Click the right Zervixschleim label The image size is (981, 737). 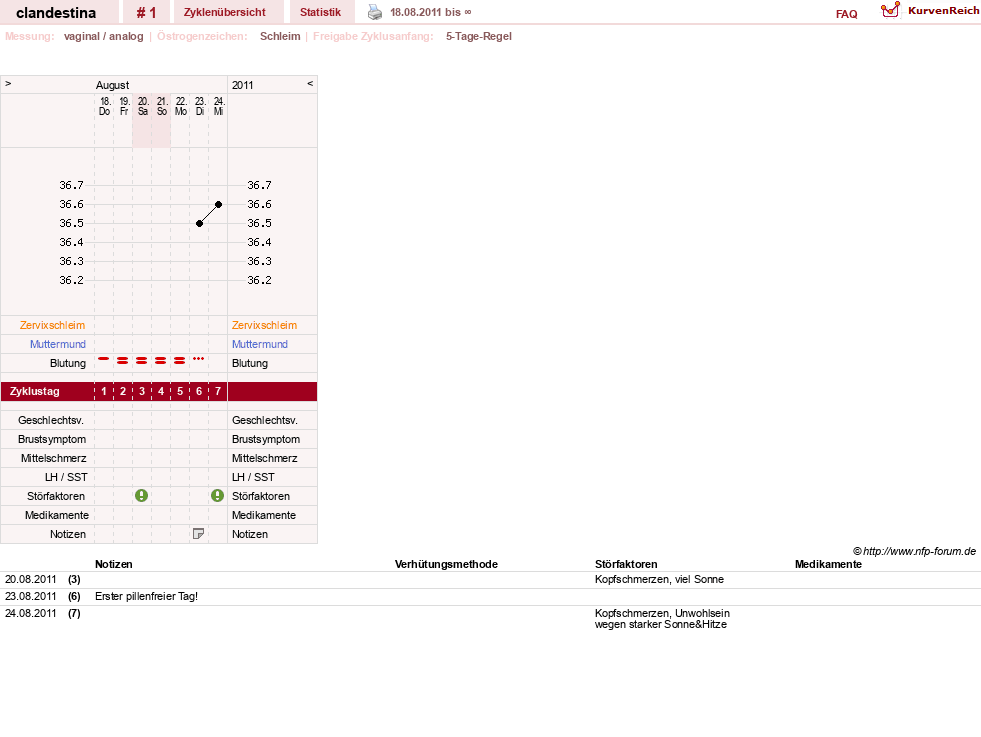(265, 325)
